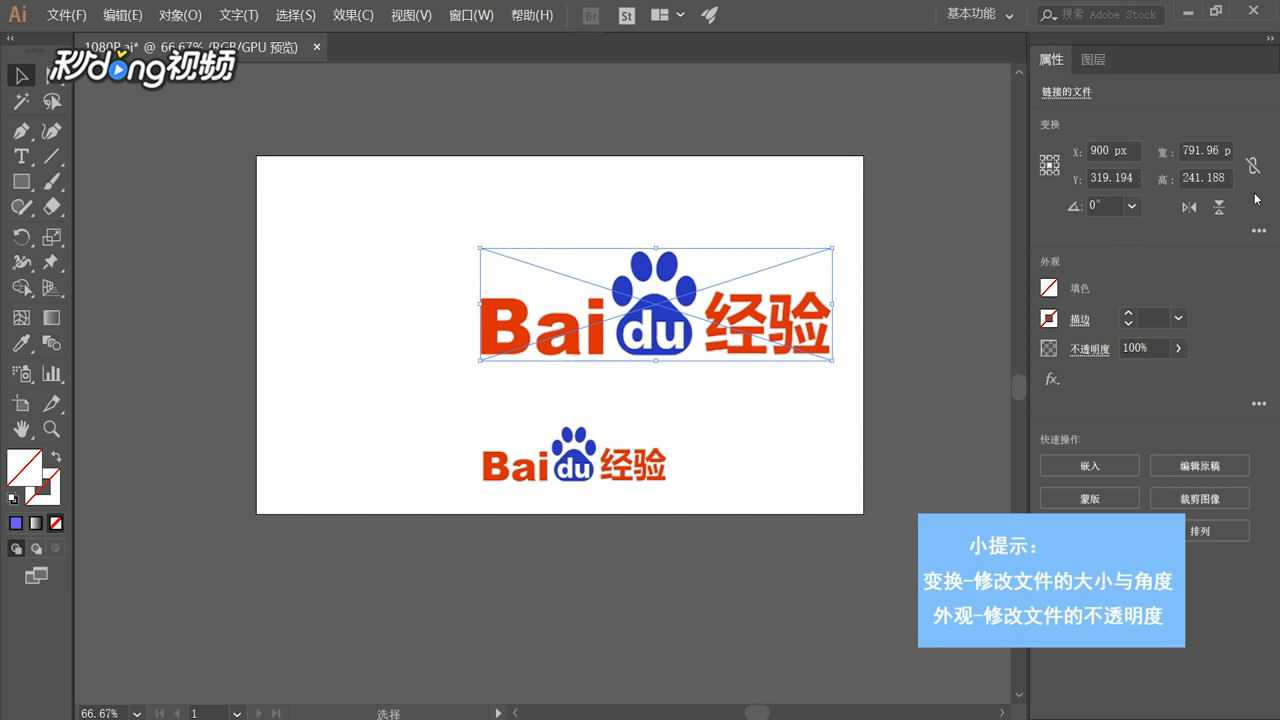Screen dimensions: 1280x720
Task: Select the Symbol Sprayer tool
Action: click(21, 374)
